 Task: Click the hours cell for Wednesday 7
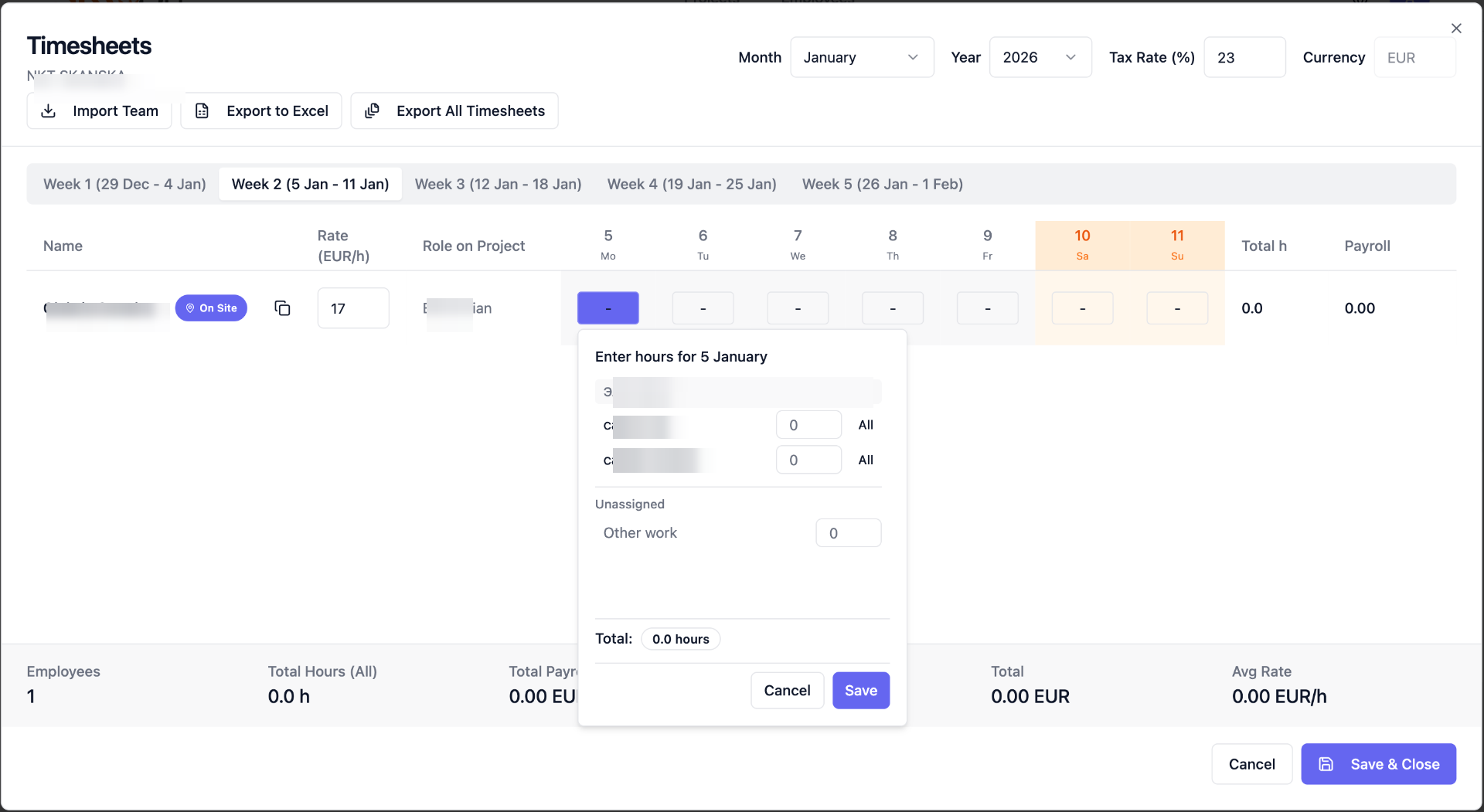click(798, 308)
